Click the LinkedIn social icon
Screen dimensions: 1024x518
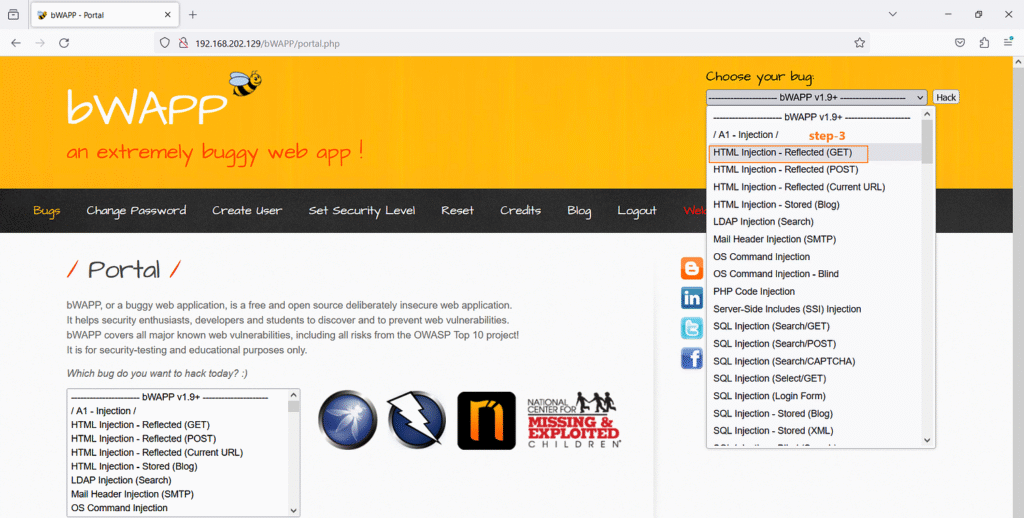click(x=692, y=298)
